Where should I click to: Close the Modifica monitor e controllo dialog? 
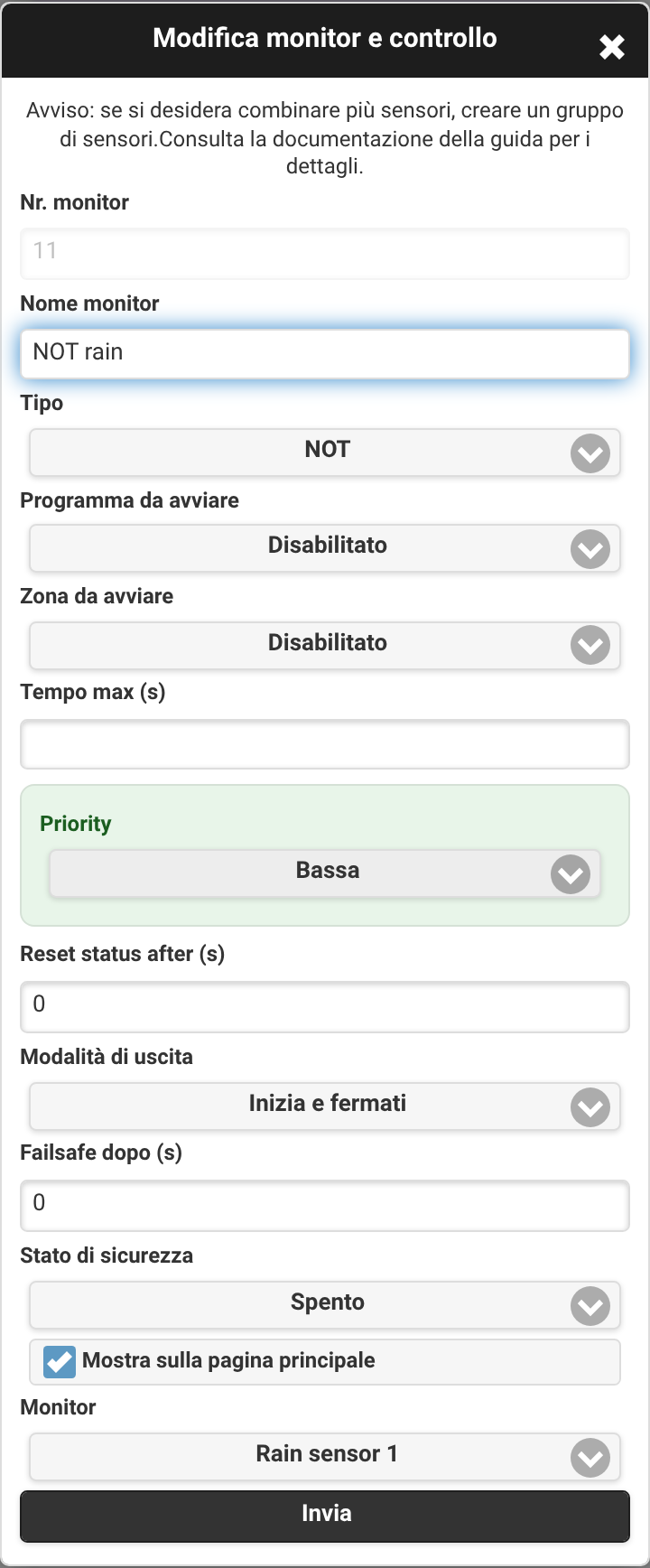click(612, 47)
